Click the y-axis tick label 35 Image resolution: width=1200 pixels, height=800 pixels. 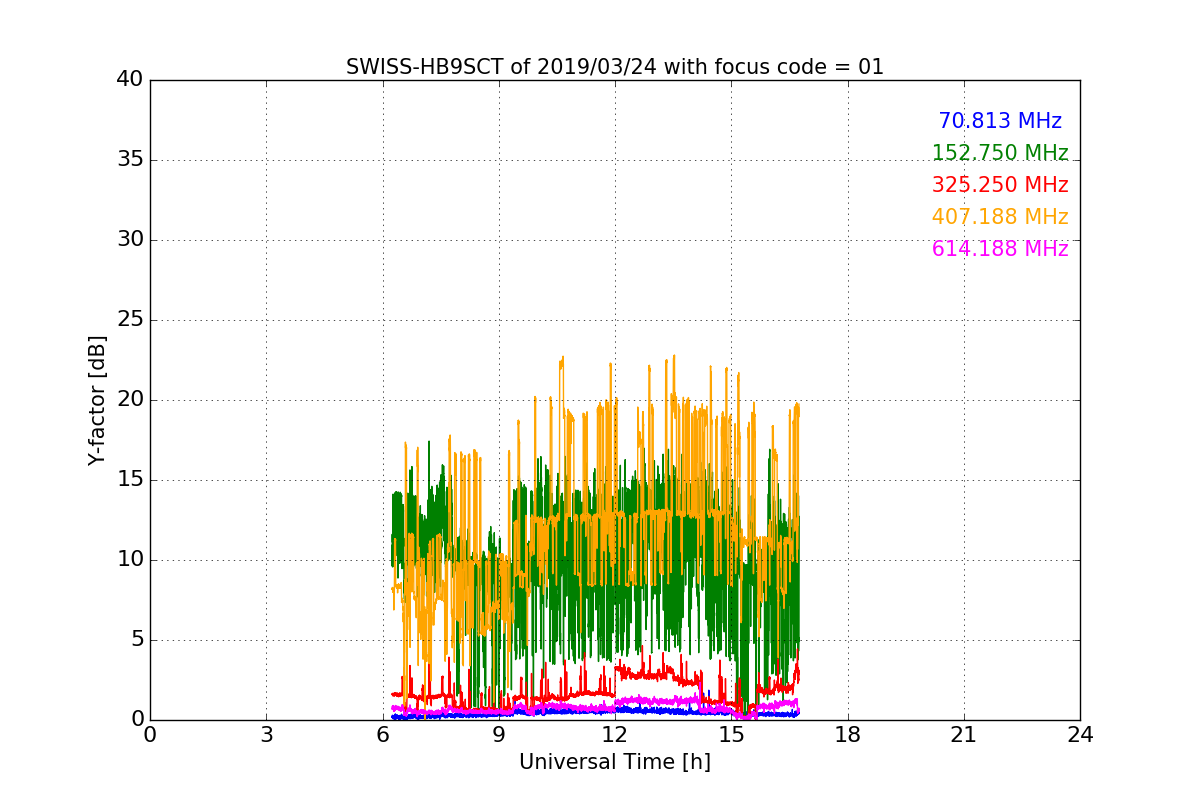click(130, 160)
